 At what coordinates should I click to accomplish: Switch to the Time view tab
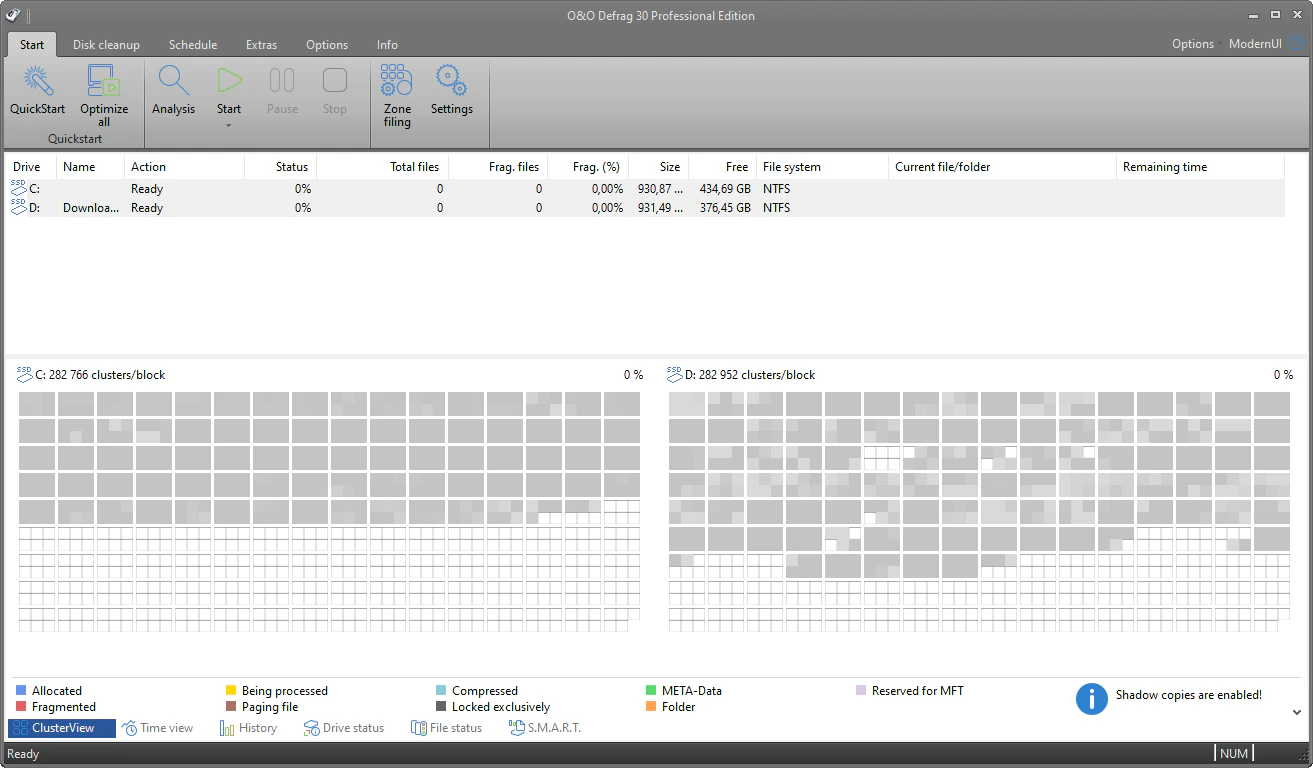(158, 728)
